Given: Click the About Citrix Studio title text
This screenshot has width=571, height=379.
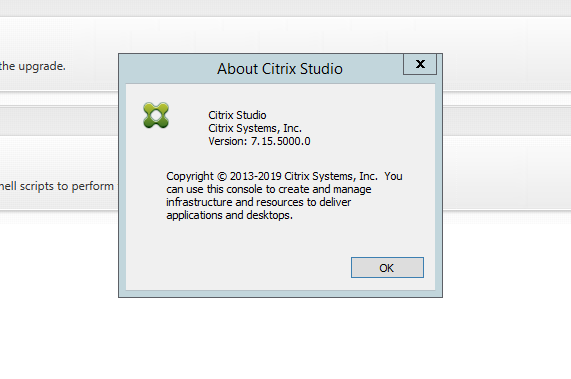Looking at the screenshot, I should pyautogui.click(x=280, y=69).
